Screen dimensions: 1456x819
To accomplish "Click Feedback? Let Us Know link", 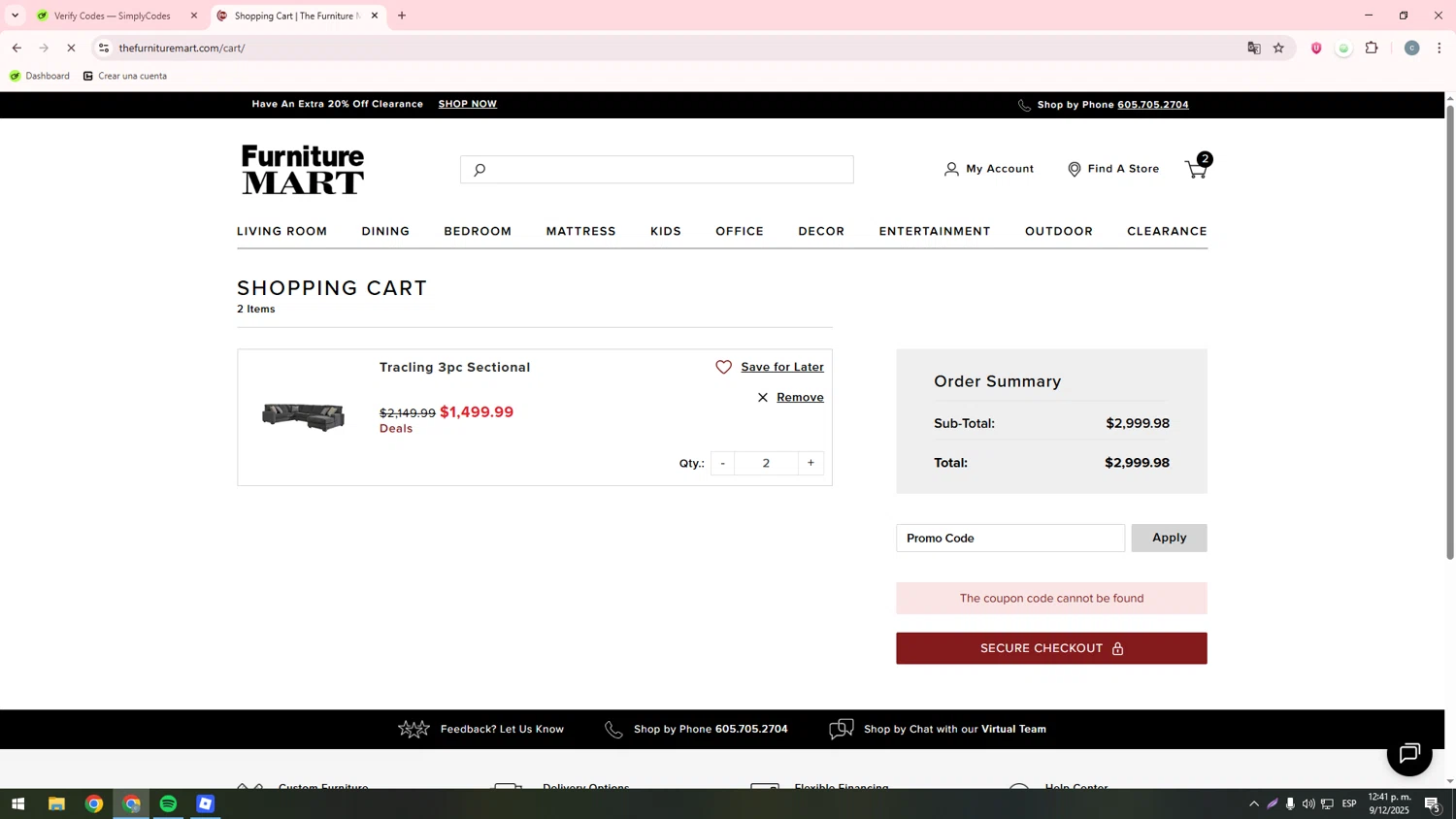I will (x=502, y=729).
